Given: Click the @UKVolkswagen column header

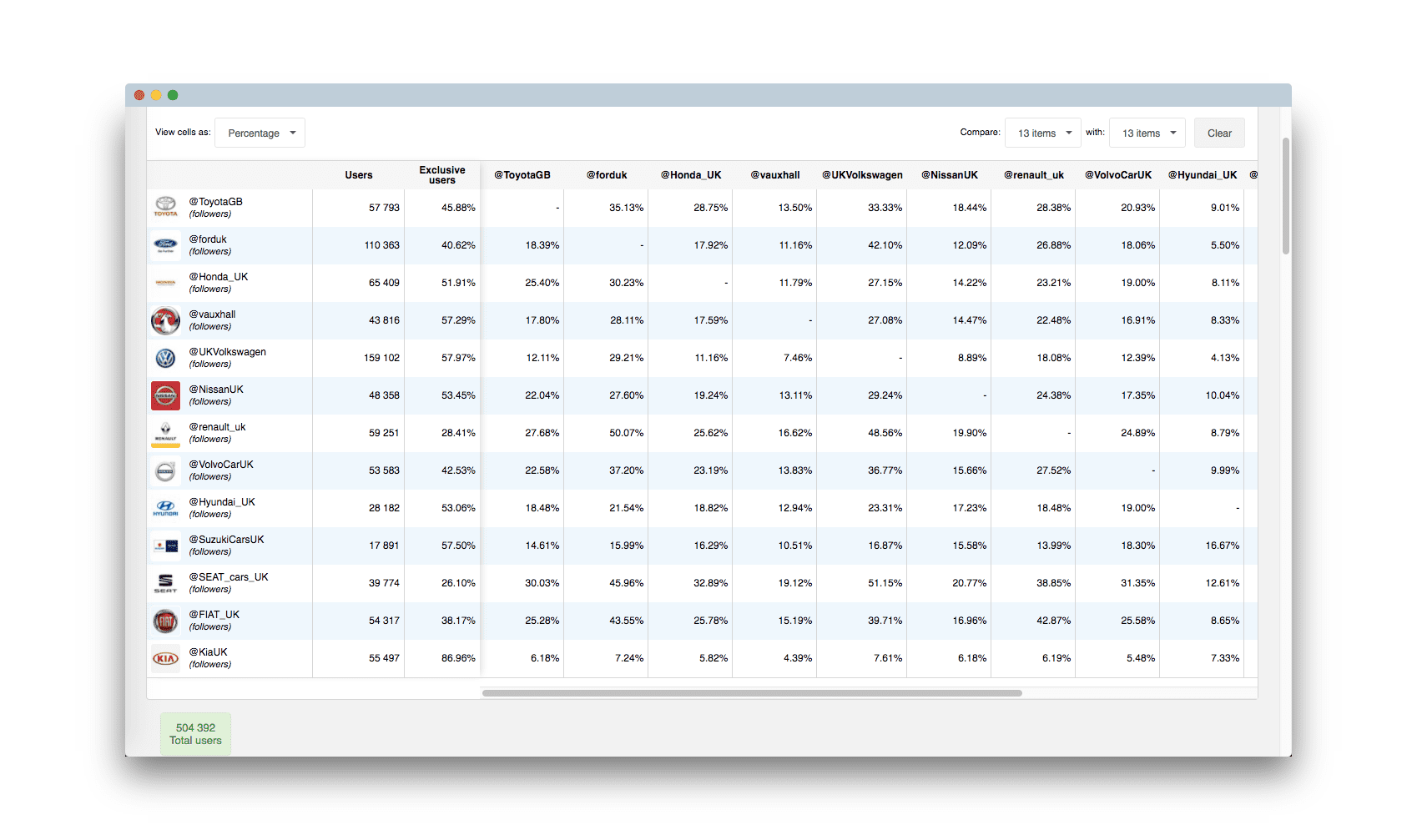Looking at the screenshot, I should [x=863, y=175].
